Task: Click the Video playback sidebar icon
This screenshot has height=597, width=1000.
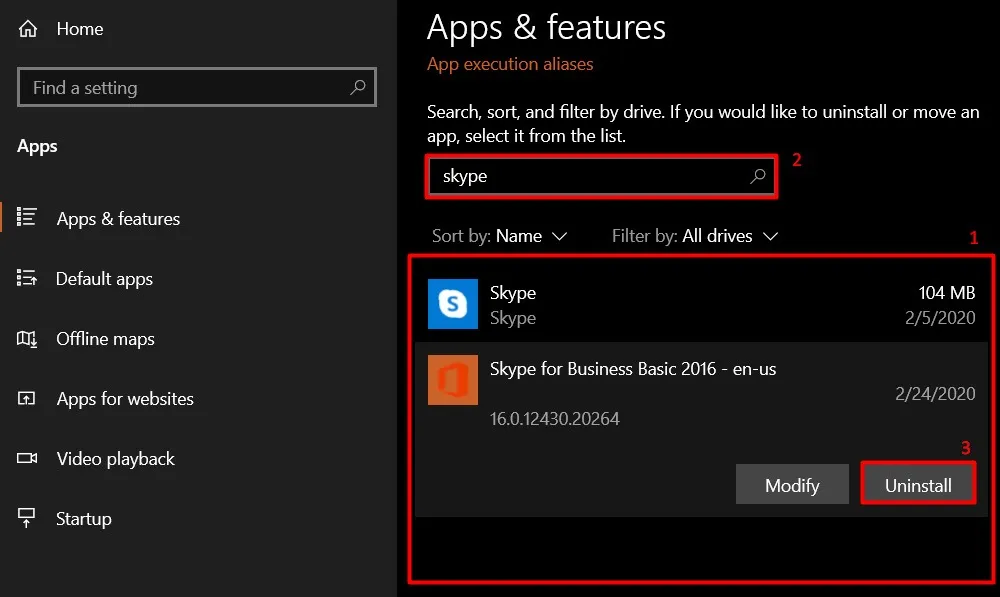Action: click(26, 458)
